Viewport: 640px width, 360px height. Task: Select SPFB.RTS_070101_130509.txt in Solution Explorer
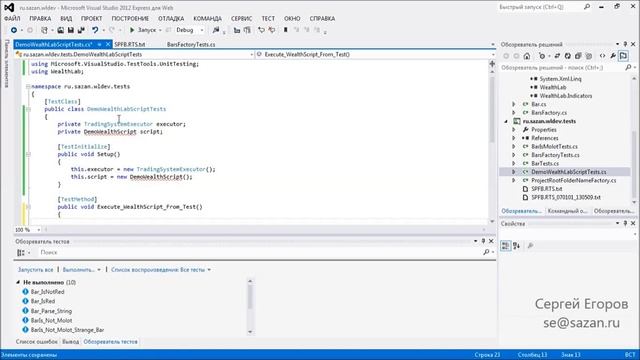click(x=566, y=197)
